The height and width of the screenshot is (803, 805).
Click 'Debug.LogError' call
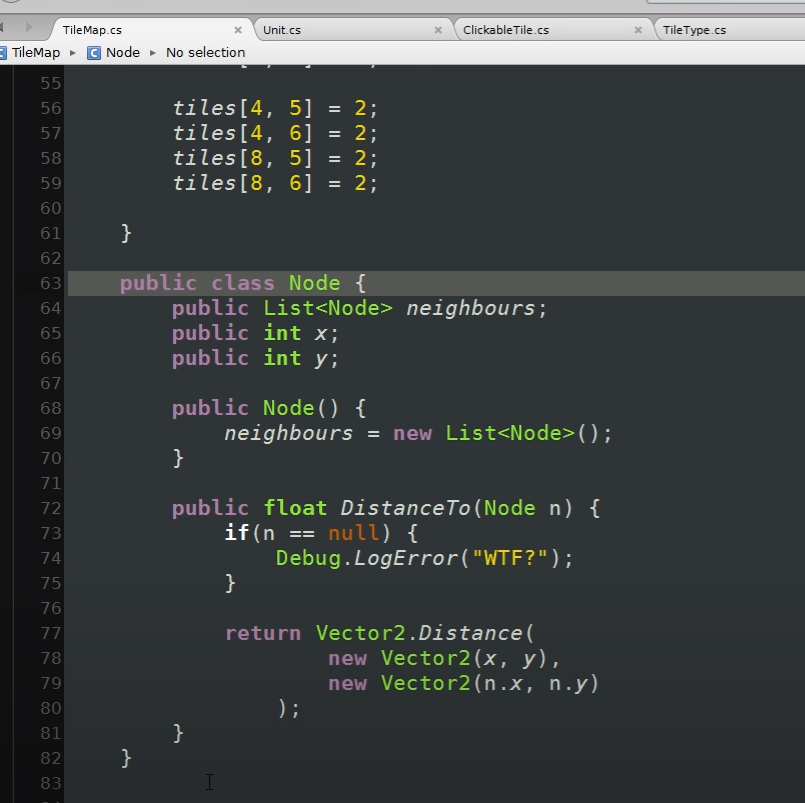click(x=367, y=558)
